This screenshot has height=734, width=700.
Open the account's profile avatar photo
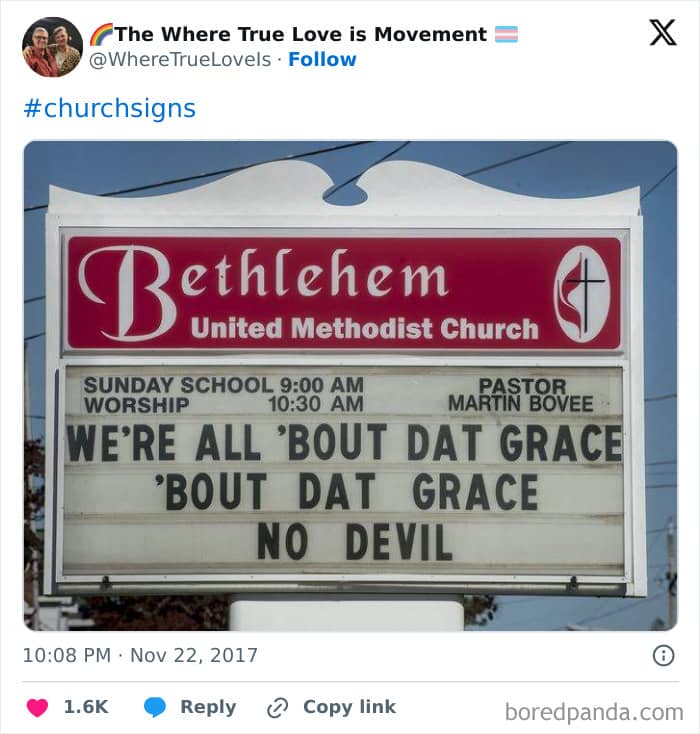coord(52,47)
